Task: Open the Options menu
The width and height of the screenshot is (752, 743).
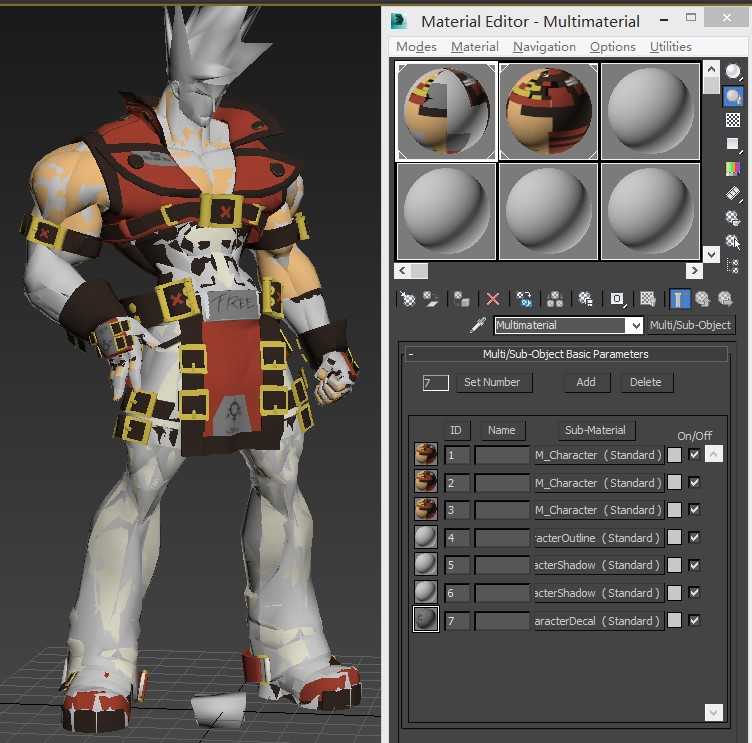Action: (612, 47)
